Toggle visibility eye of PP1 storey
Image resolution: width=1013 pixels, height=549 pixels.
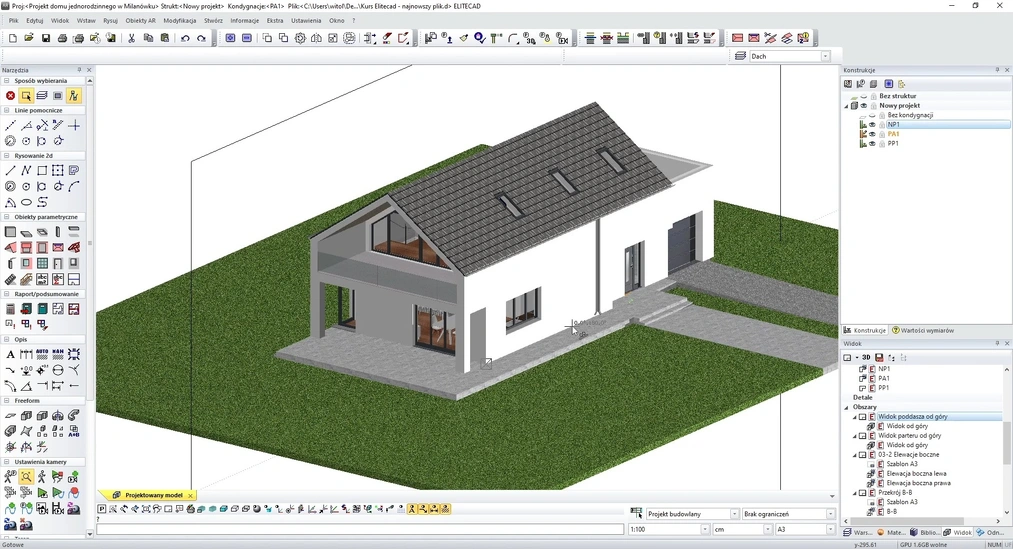tap(872, 143)
